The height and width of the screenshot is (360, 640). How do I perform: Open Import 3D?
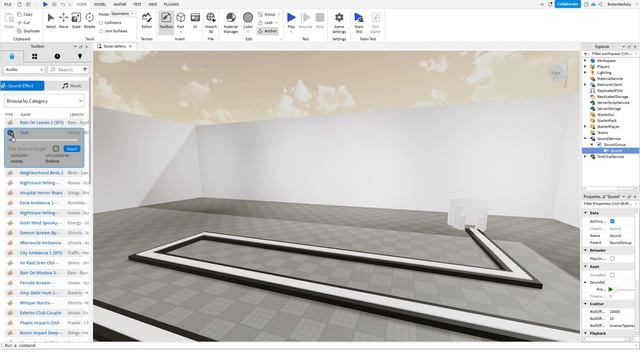point(211,22)
